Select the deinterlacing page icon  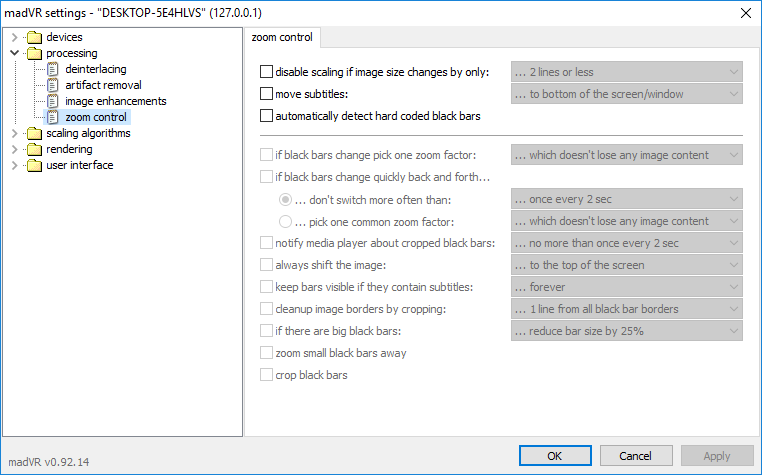click(x=52, y=70)
